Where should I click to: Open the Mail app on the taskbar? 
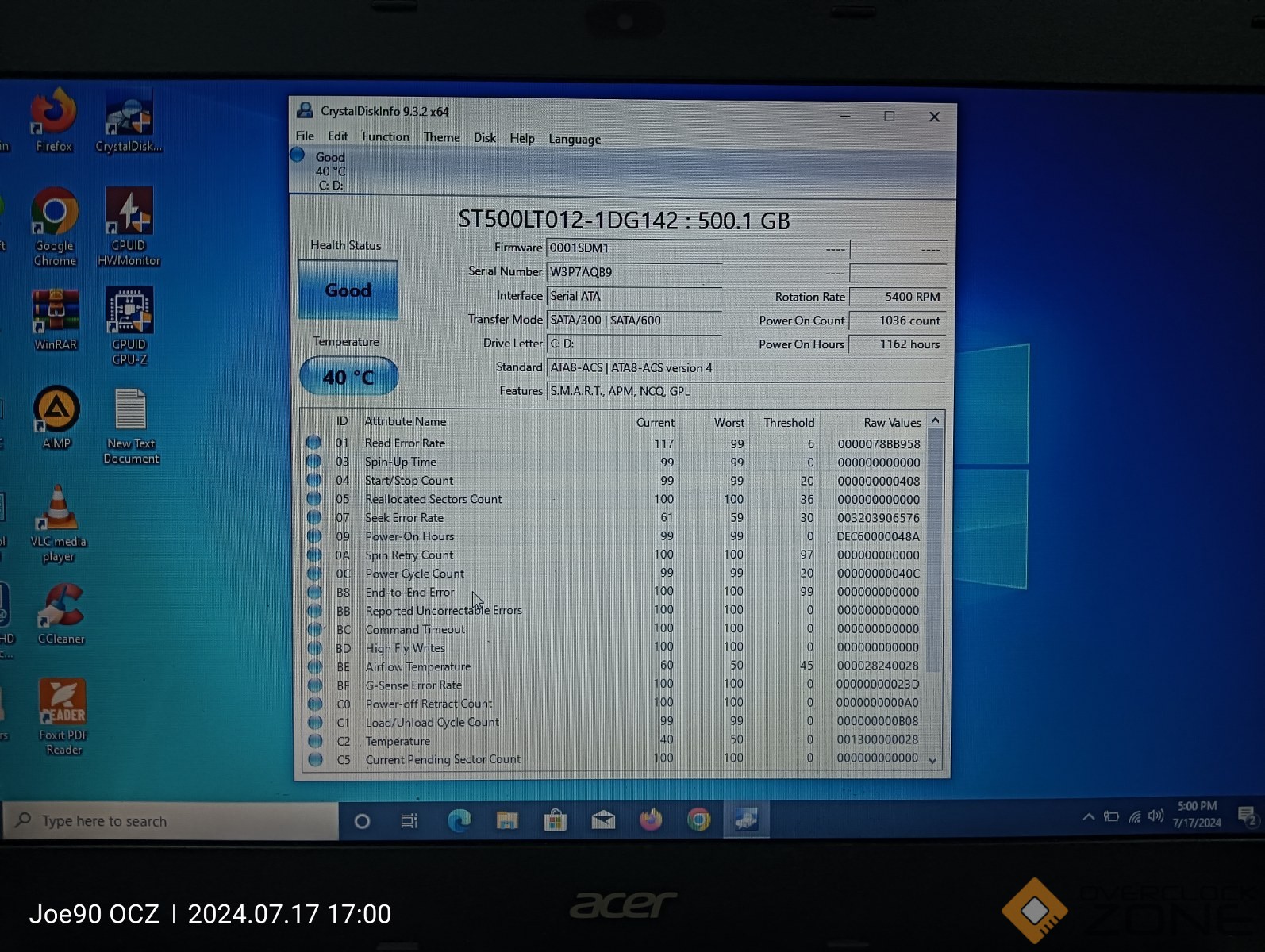[x=603, y=820]
